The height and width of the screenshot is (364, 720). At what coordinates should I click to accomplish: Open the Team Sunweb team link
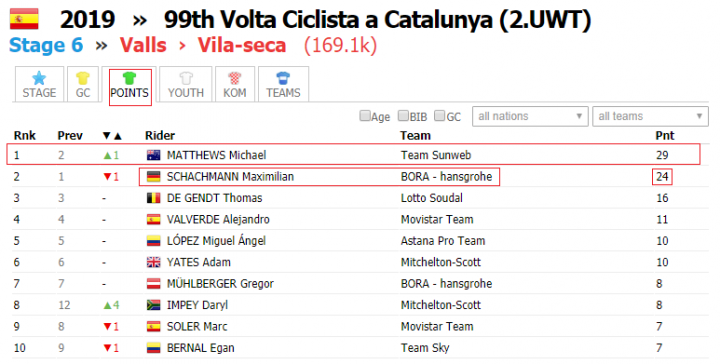click(436, 155)
